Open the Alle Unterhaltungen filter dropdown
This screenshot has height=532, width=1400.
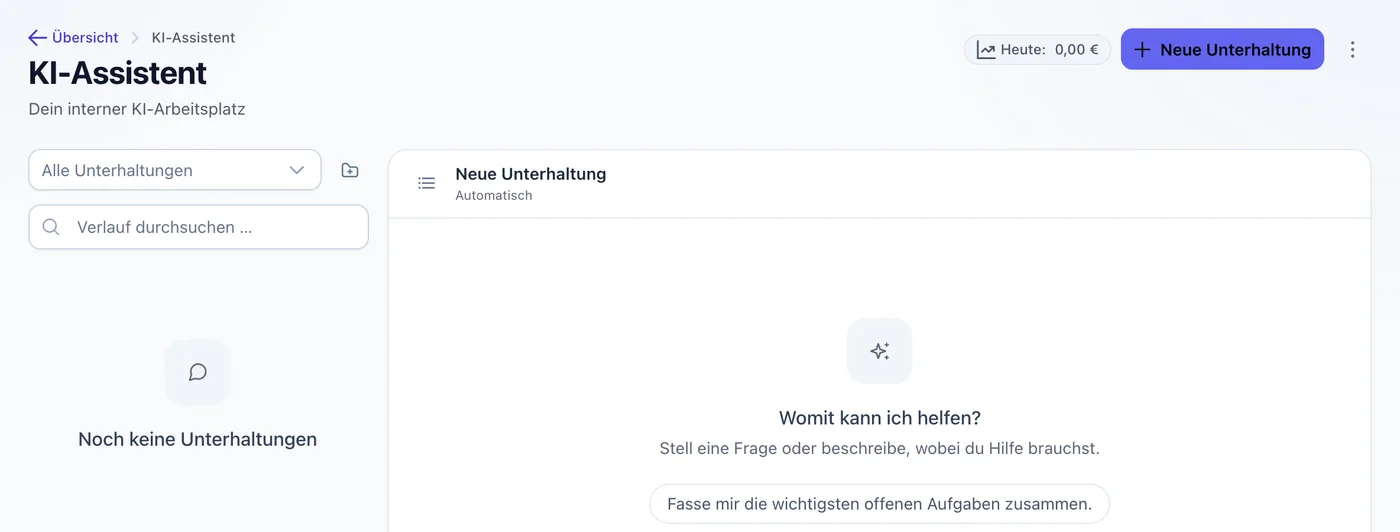pyautogui.click(x=175, y=170)
